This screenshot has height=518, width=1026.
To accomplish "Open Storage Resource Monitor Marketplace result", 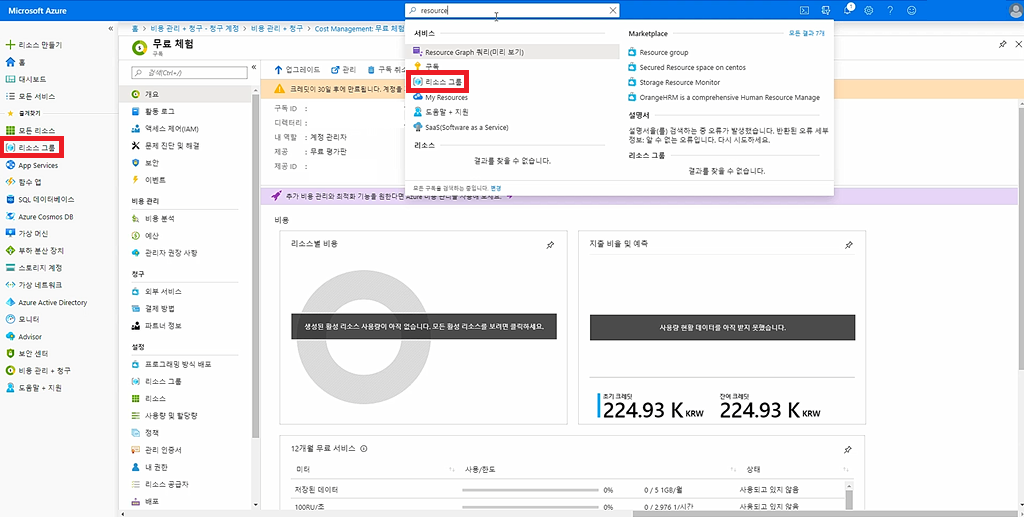I will point(674,82).
